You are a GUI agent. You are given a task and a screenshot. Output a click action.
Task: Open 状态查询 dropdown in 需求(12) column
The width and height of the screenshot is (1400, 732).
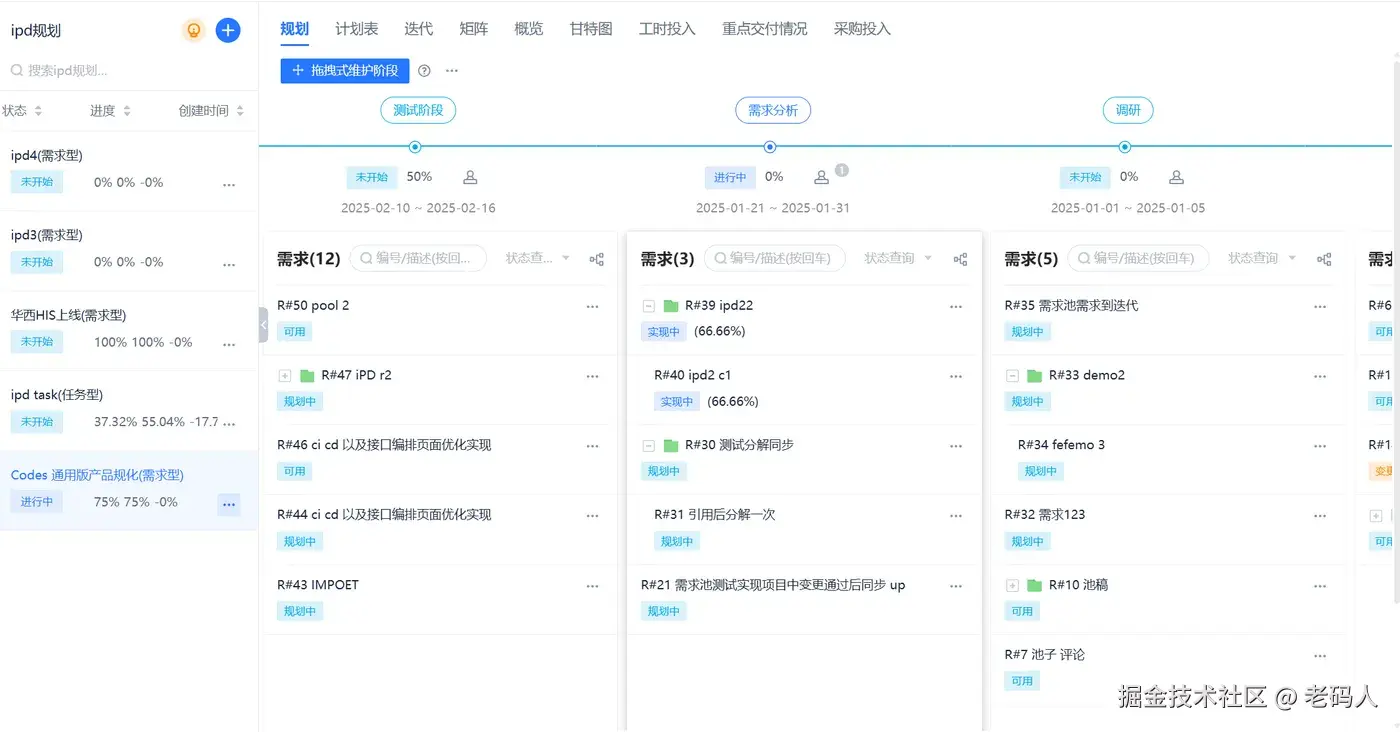(537, 258)
